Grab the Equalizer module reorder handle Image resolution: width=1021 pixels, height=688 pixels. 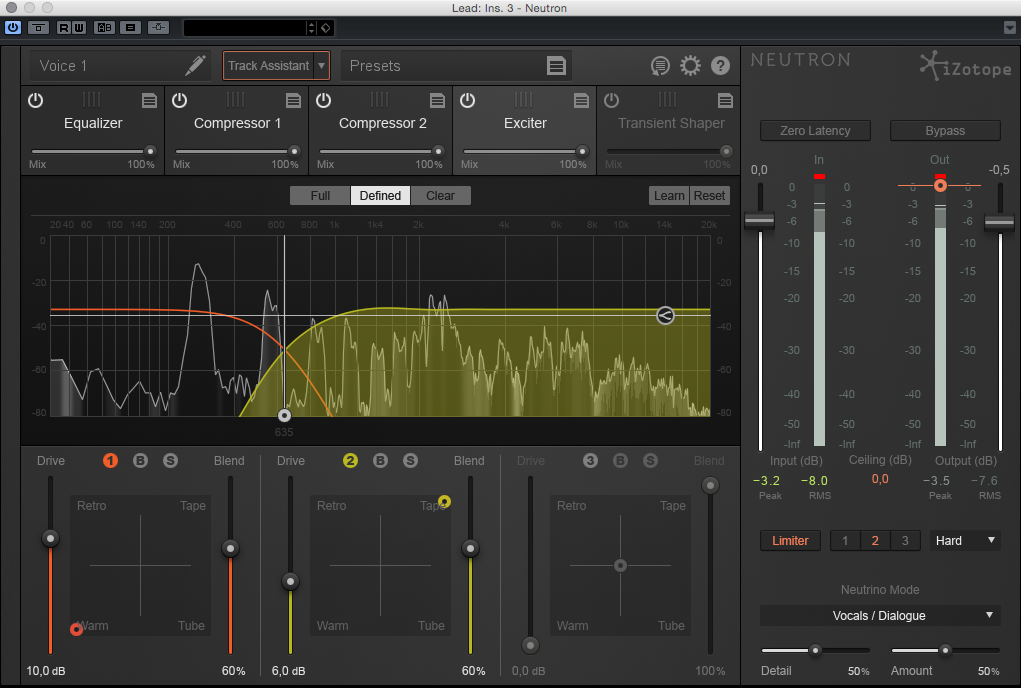tap(92, 99)
